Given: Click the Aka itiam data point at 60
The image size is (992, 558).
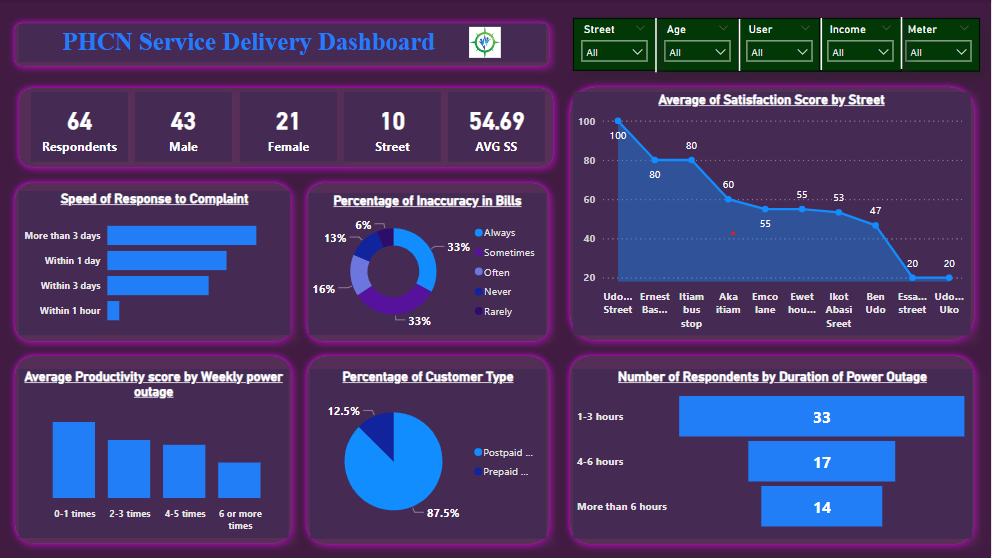Looking at the screenshot, I should click(728, 199).
